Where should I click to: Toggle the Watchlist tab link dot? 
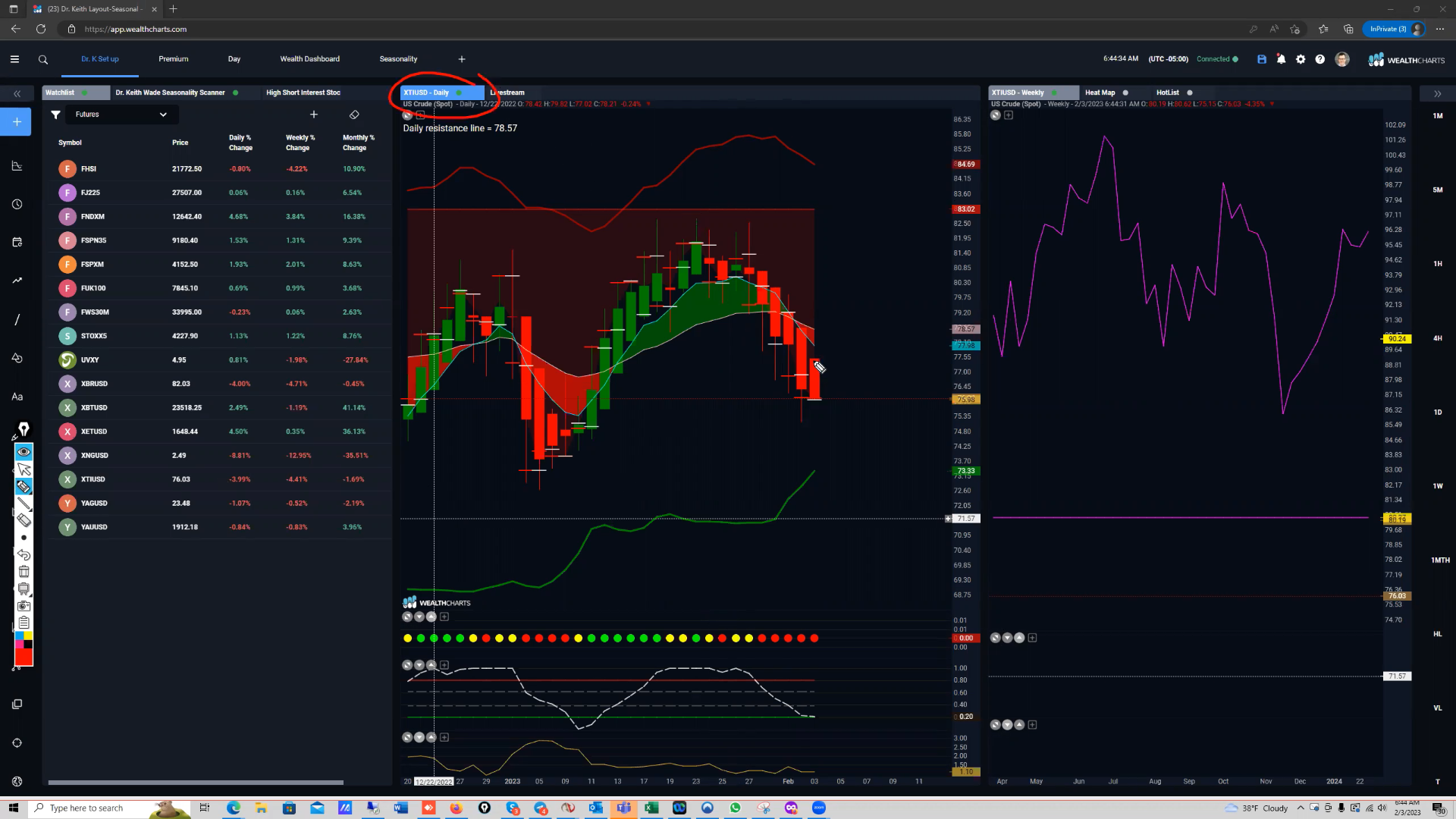coord(85,93)
